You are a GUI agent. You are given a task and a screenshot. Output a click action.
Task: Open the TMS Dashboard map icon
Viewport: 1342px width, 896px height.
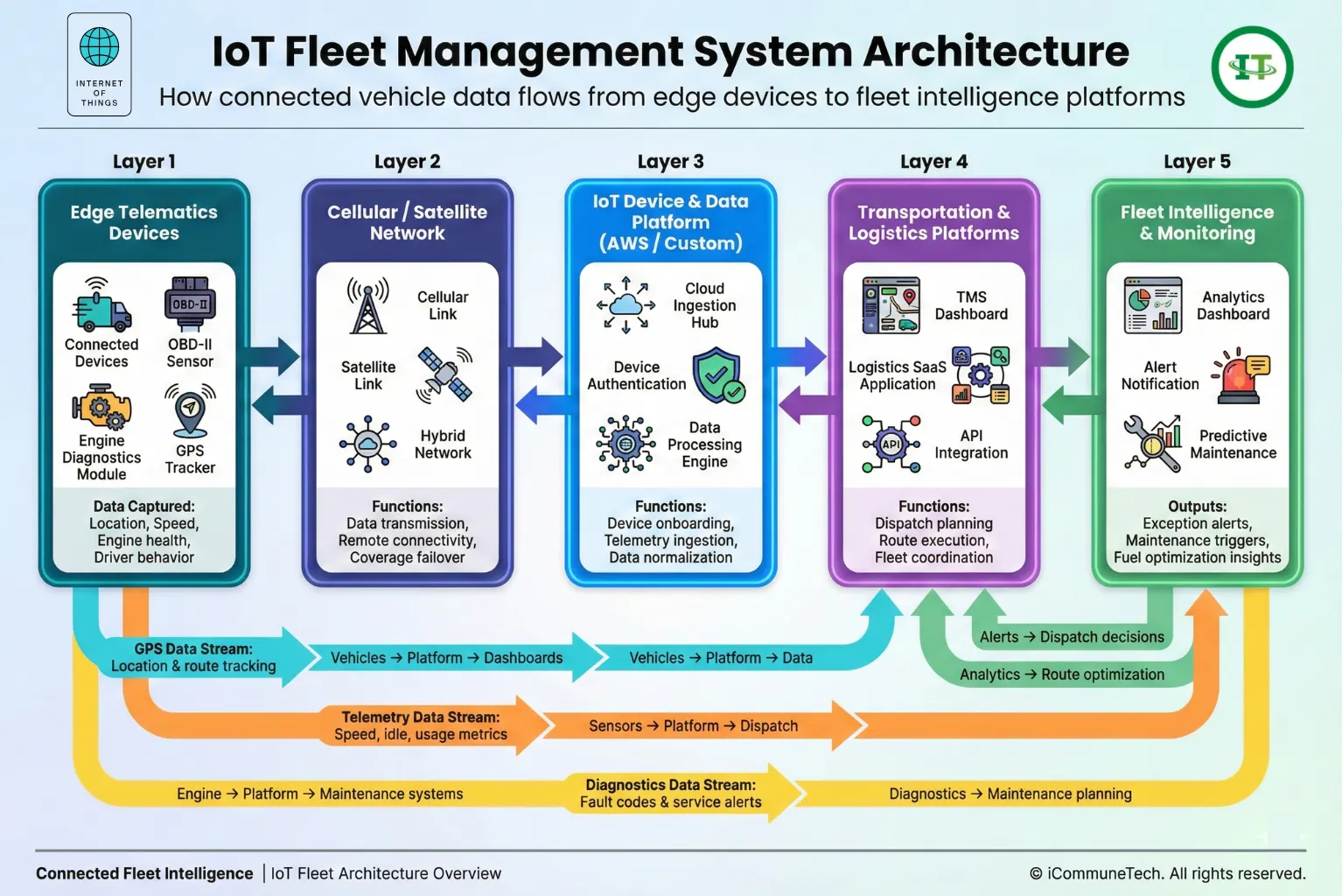(891, 305)
